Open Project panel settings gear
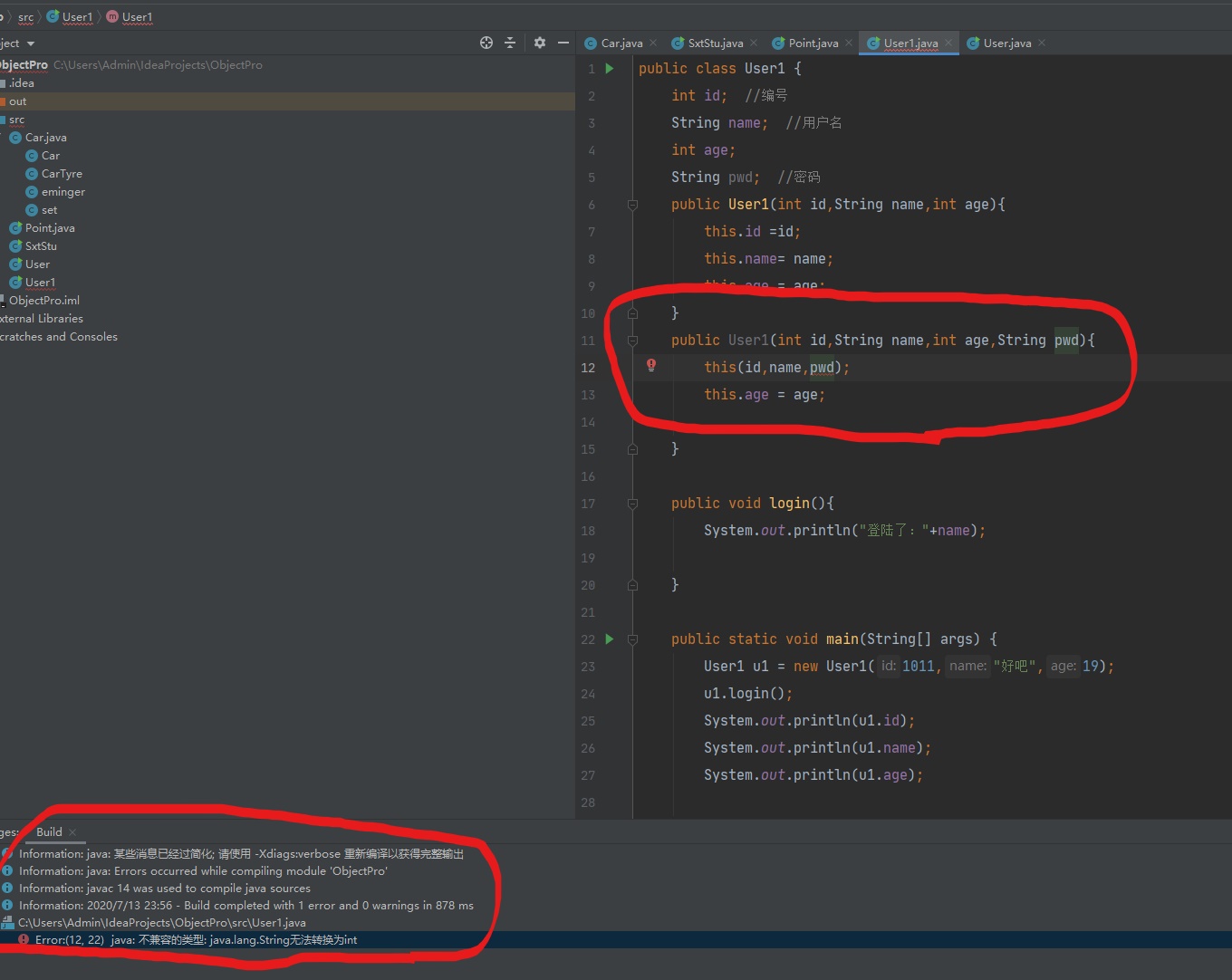Screen dimensions: 1232x980 click(540, 43)
